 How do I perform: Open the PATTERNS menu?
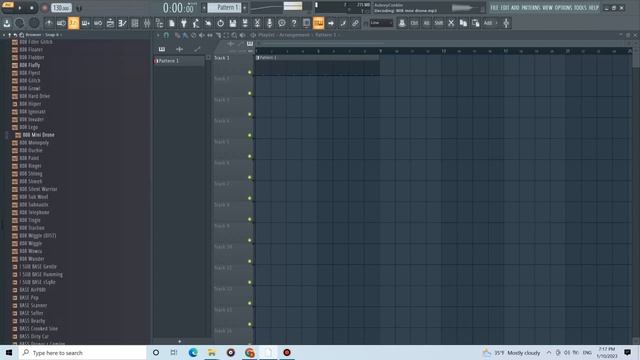531,8
